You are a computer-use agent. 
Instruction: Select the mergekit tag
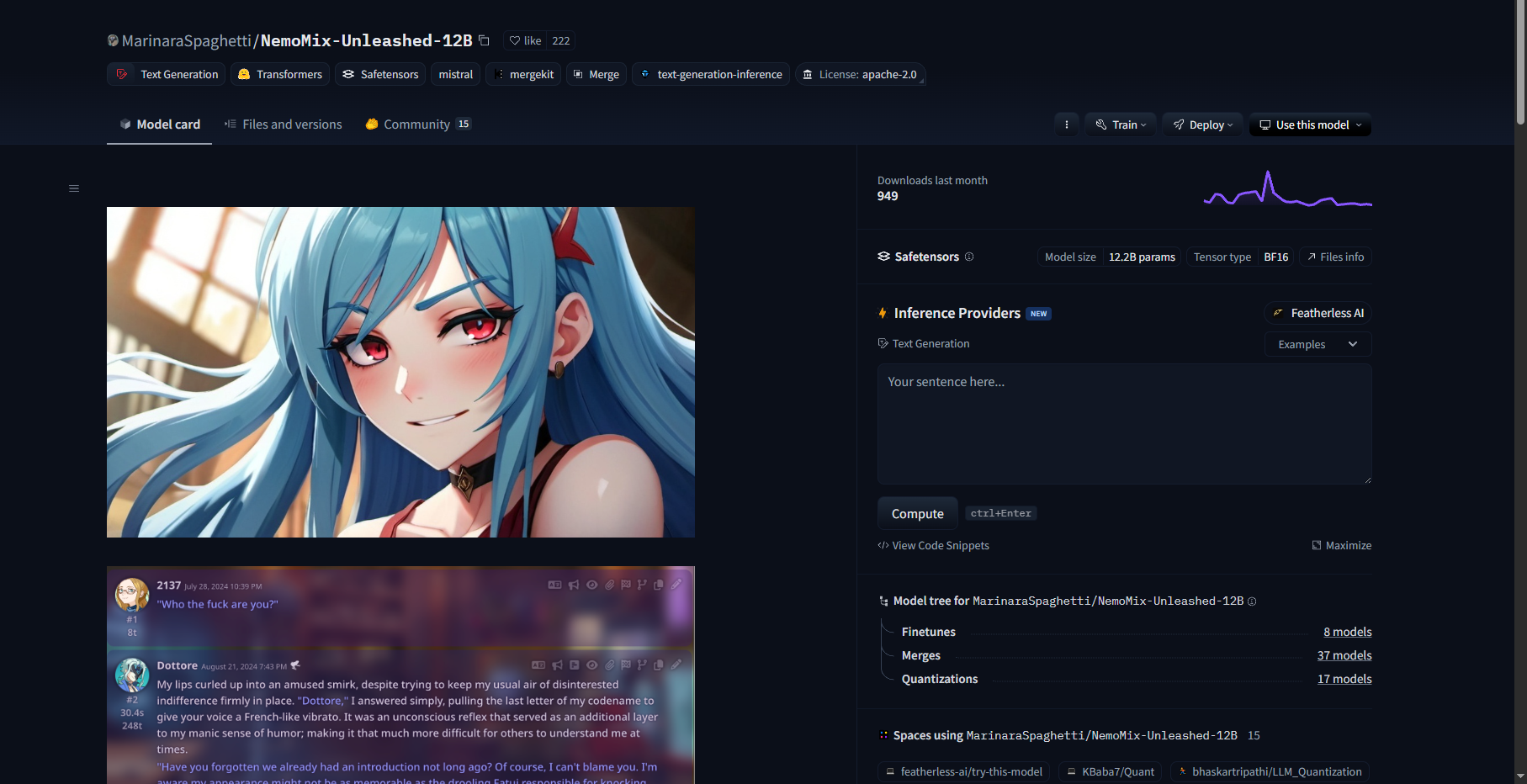click(x=523, y=74)
